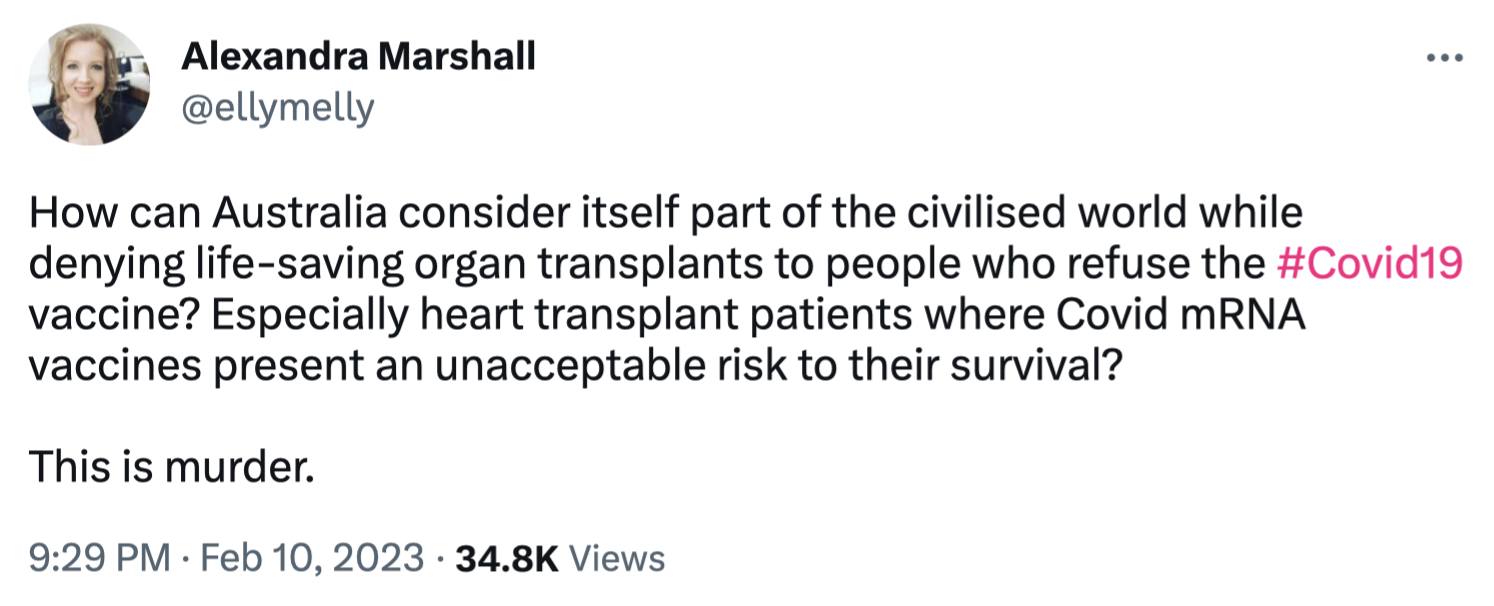Click the Views label

616,557
